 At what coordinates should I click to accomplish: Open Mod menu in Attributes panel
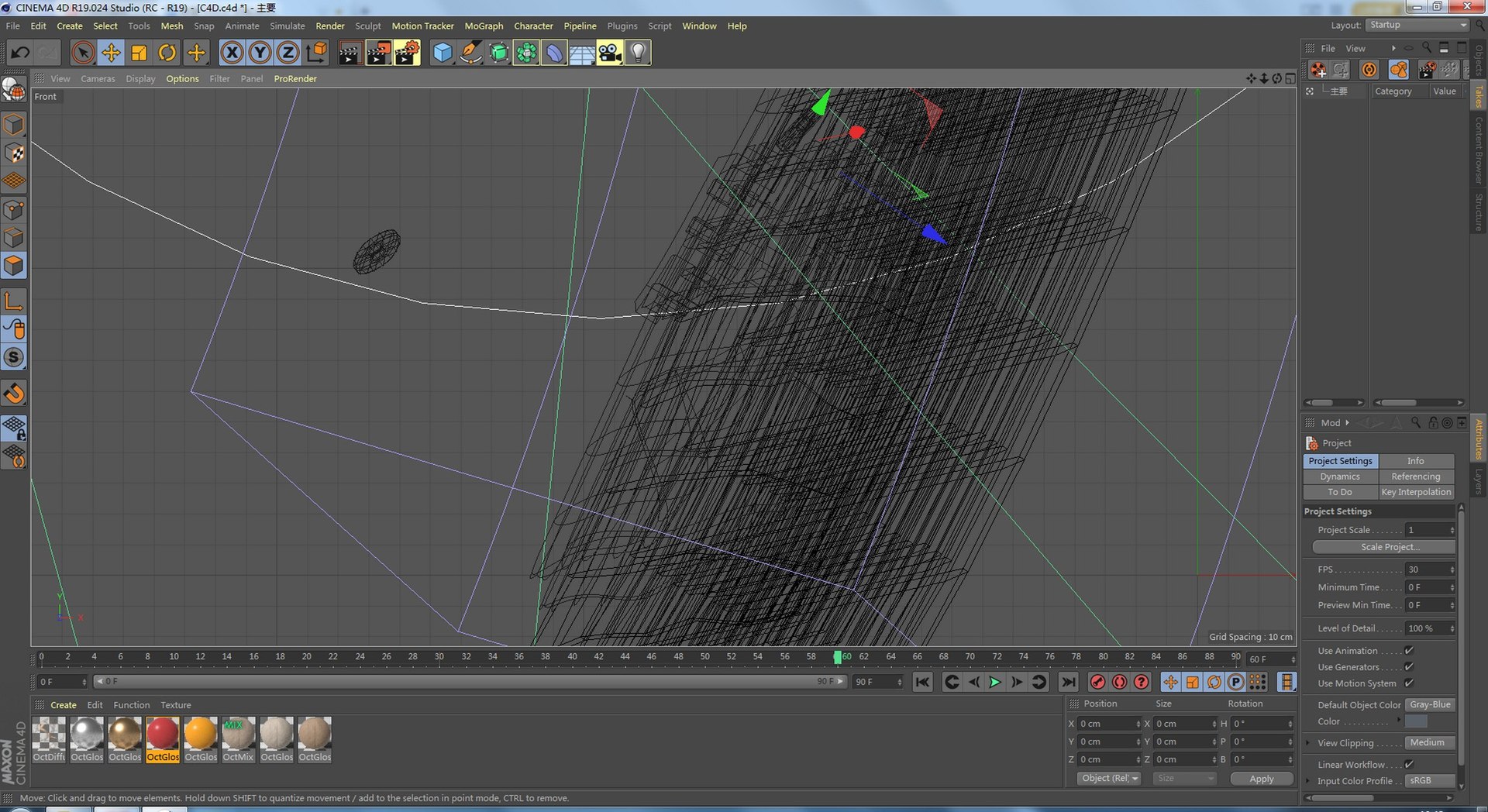pos(1331,423)
